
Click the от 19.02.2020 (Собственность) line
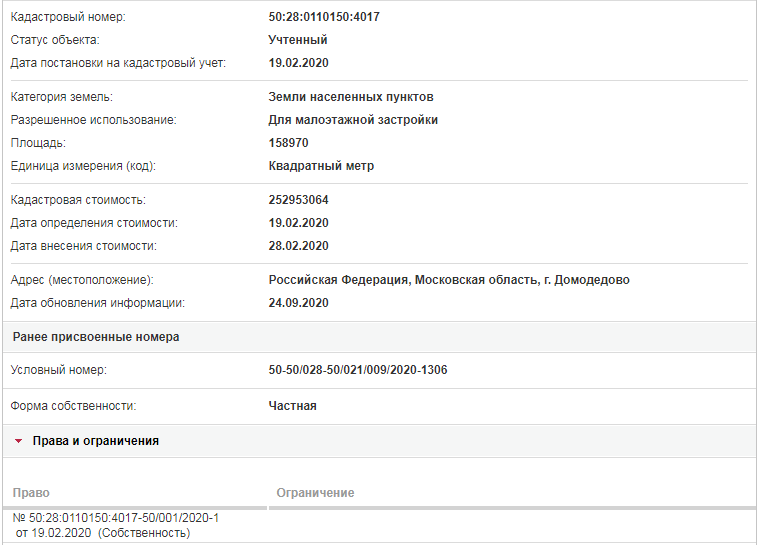point(103,533)
